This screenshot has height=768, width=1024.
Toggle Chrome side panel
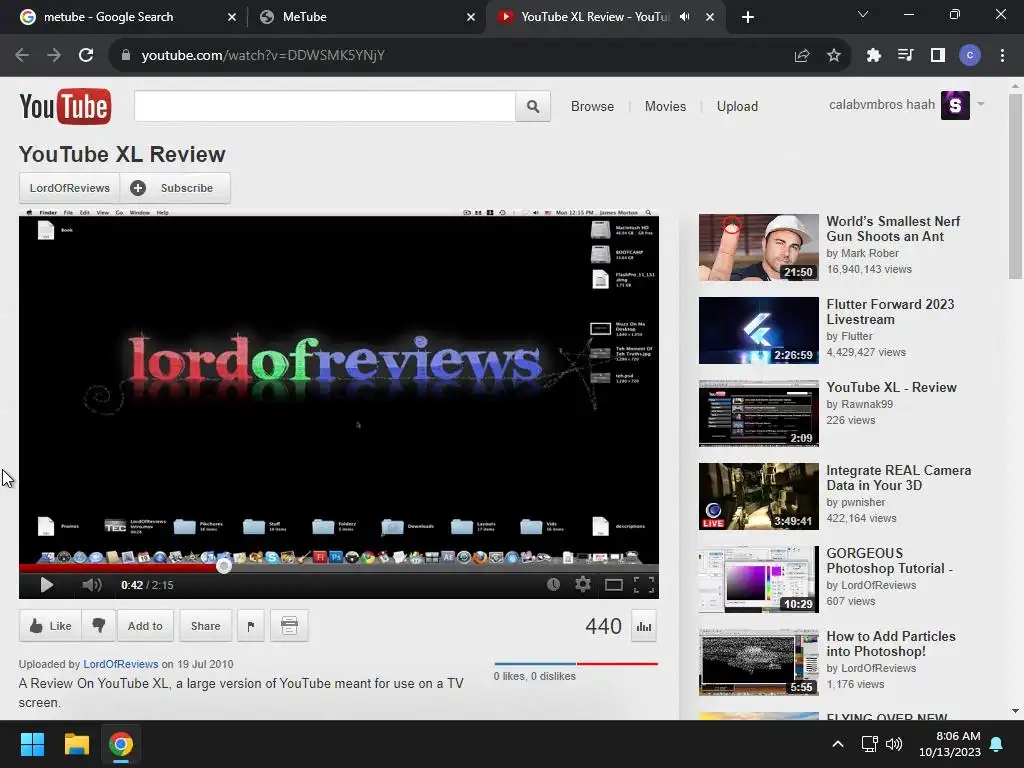click(x=938, y=56)
